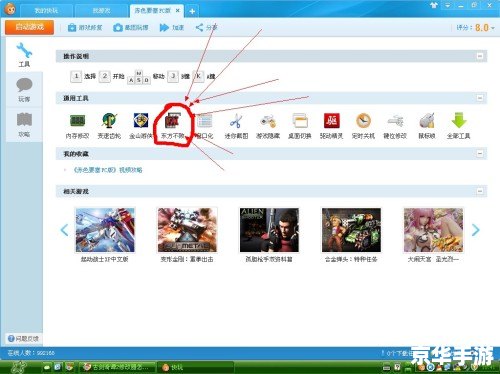Open the 迷你截图 scissors screenshot tool

point(236,126)
